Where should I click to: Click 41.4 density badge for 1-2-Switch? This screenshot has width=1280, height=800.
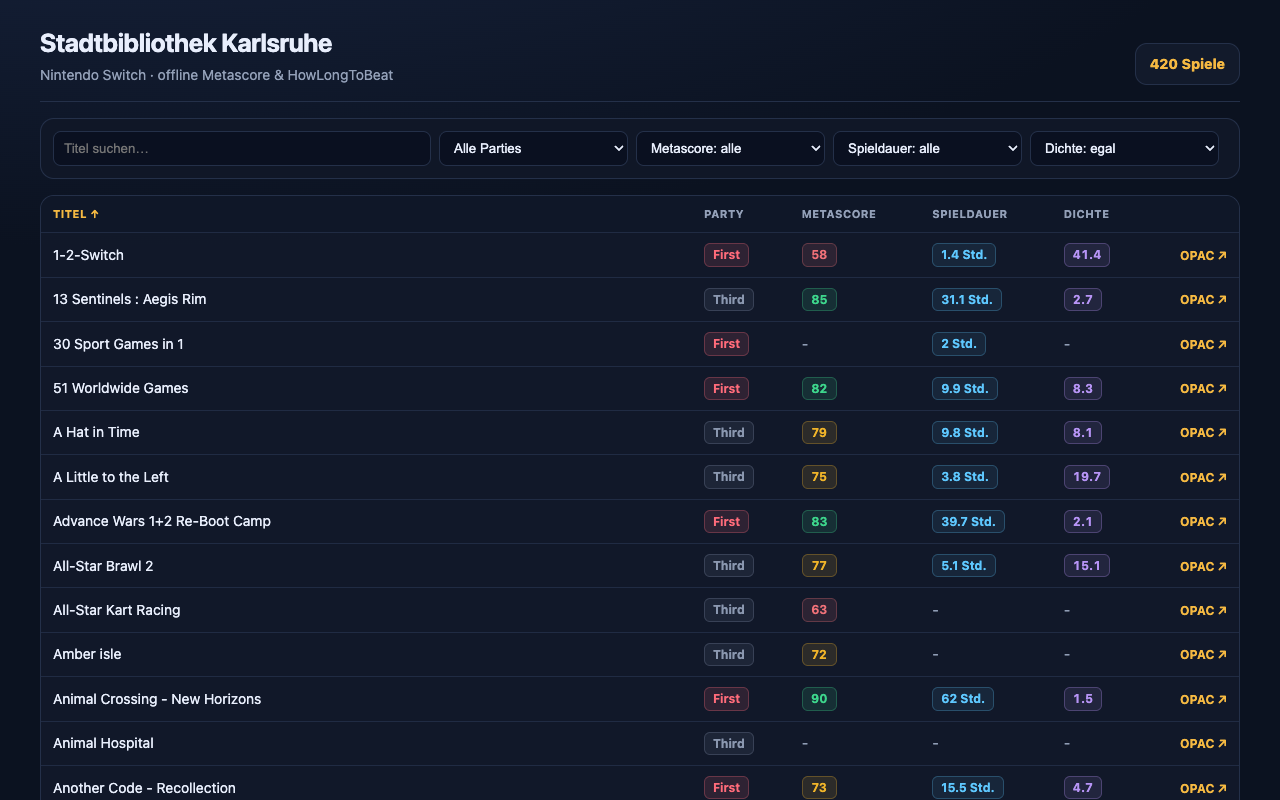click(1086, 255)
